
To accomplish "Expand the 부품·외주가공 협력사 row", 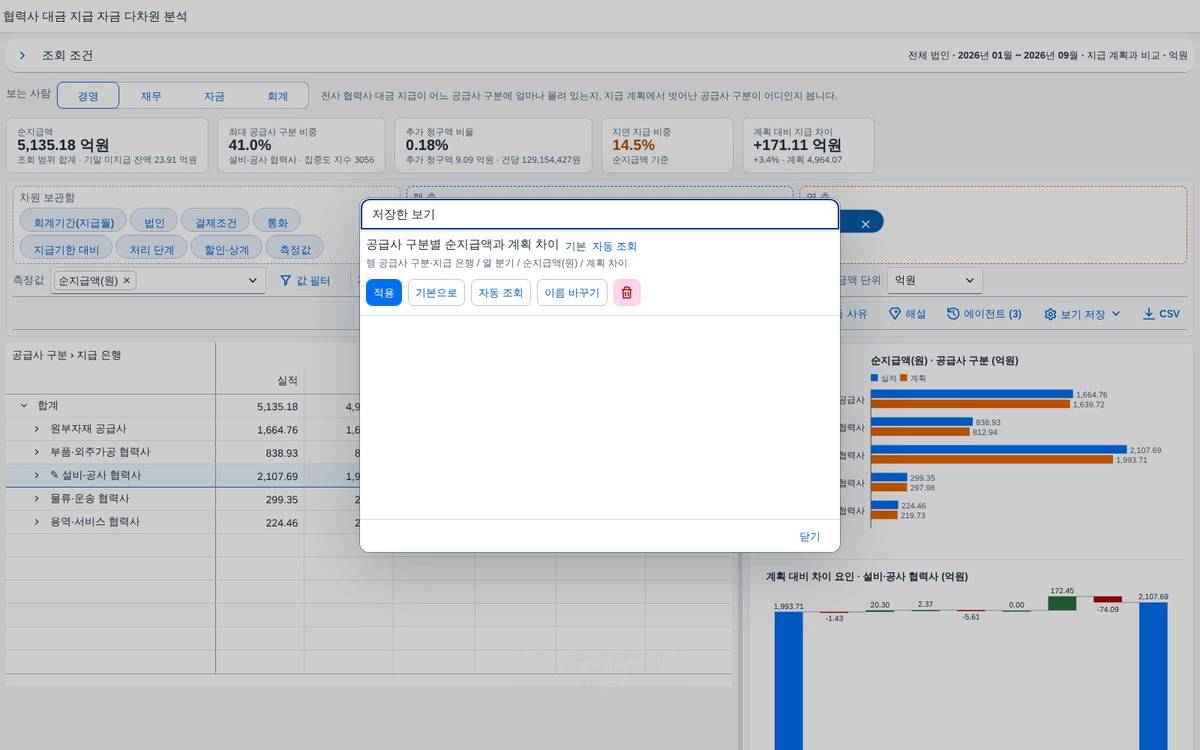I will pos(37,452).
